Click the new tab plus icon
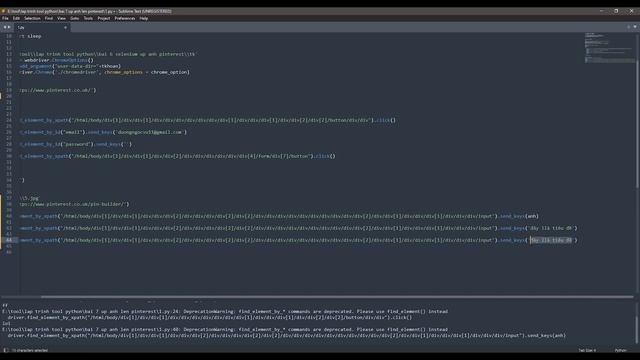 pos(629,27)
